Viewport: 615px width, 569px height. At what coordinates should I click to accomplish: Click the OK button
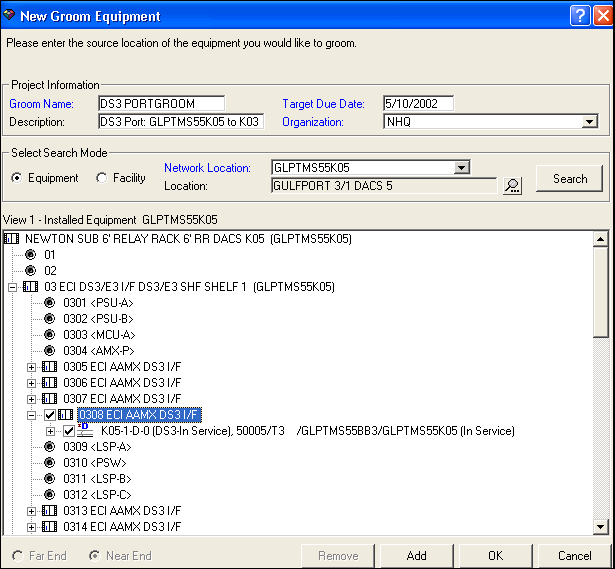pyautogui.click(x=495, y=556)
